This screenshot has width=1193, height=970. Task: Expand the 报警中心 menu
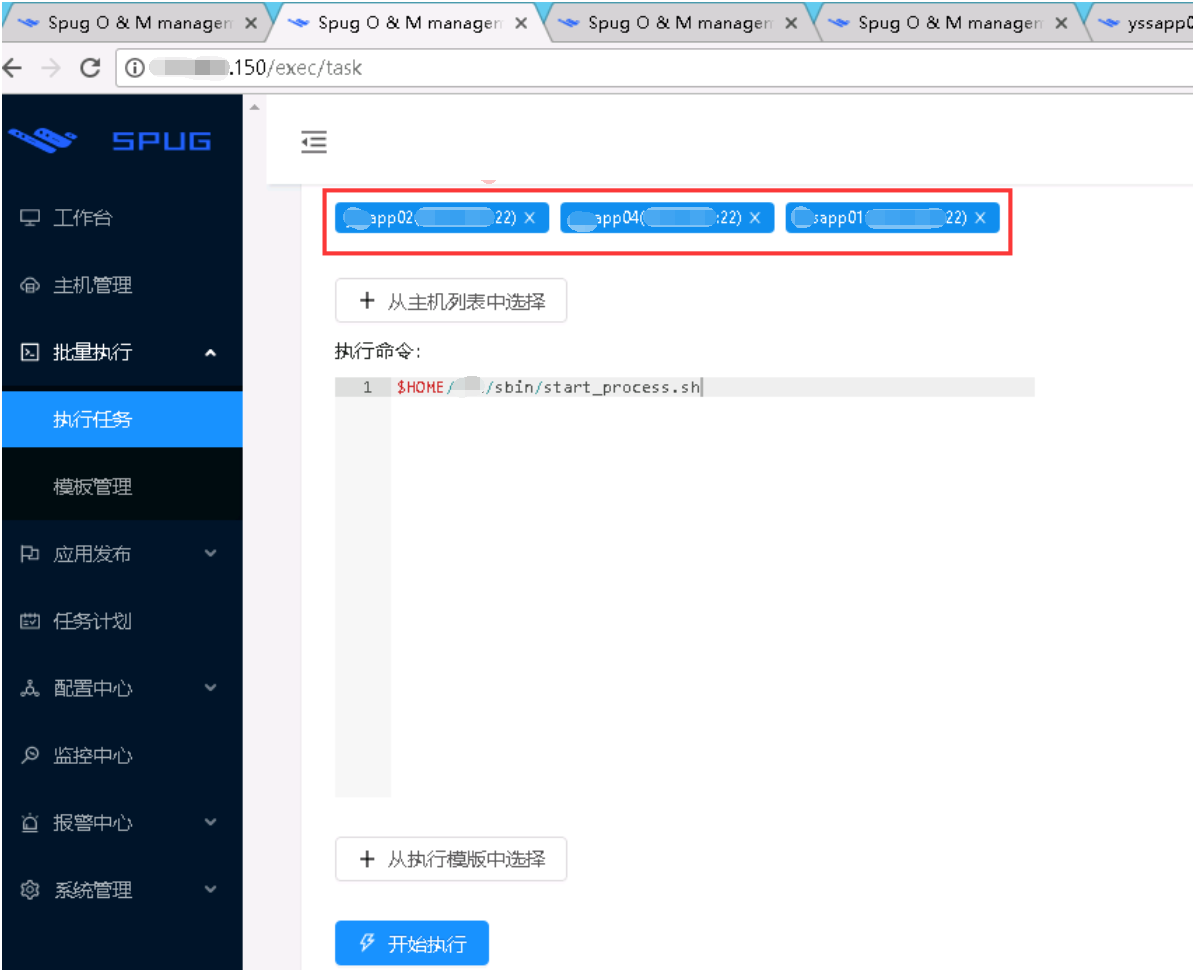pos(122,822)
